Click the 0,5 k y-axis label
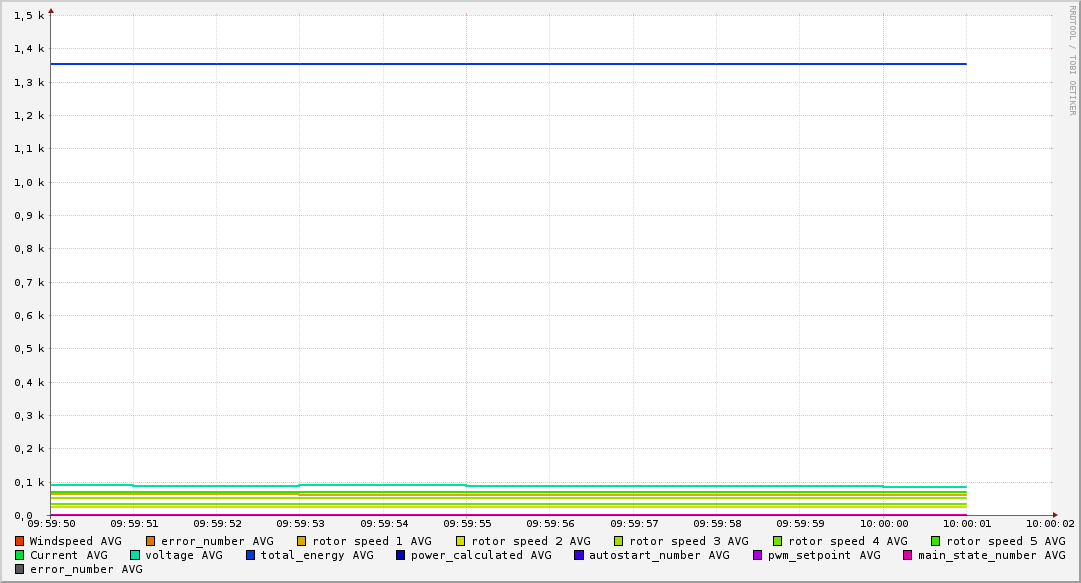This screenshot has height=583, width=1081. (x=30, y=349)
